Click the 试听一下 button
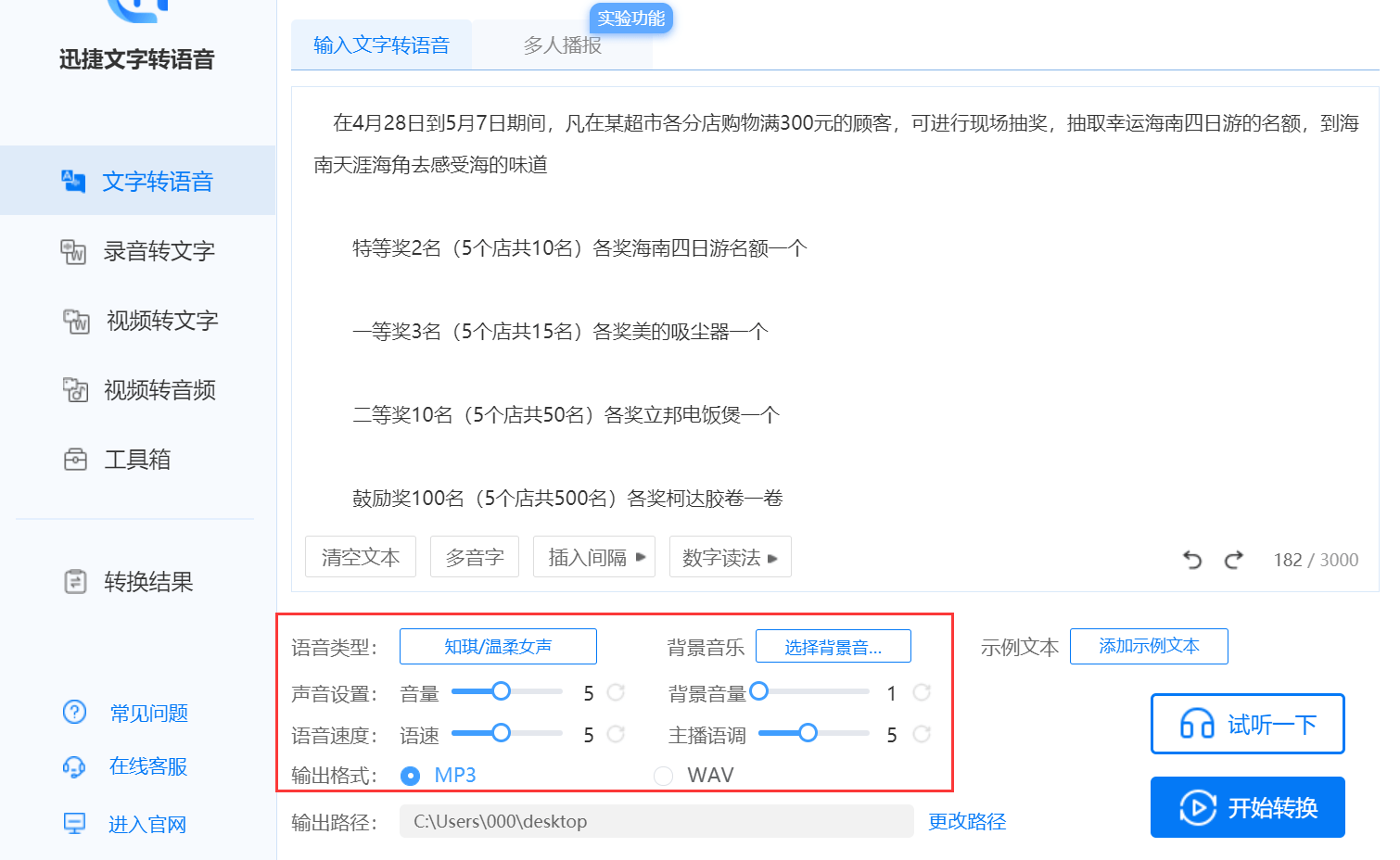The width and height of the screenshot is (1400, 860). coord(1248,724)
